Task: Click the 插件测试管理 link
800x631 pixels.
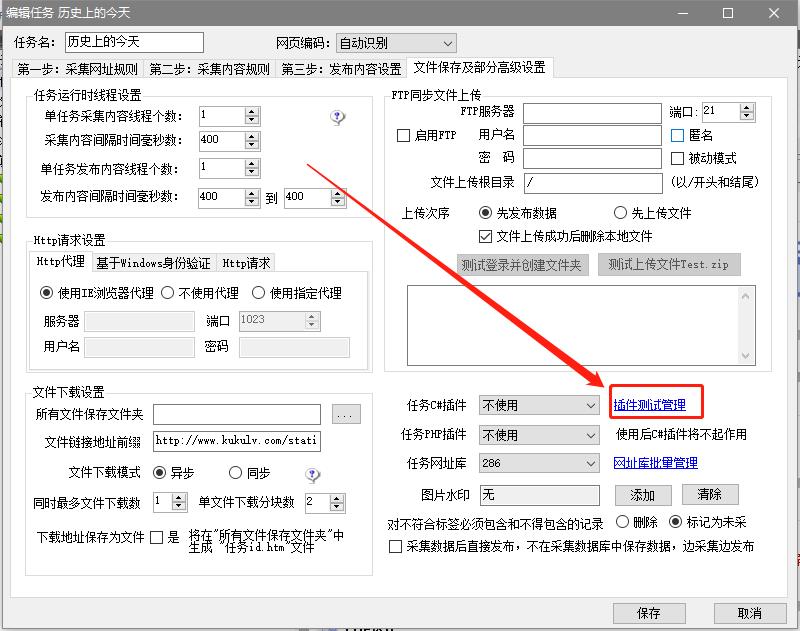Action: [x=649, y=406]
